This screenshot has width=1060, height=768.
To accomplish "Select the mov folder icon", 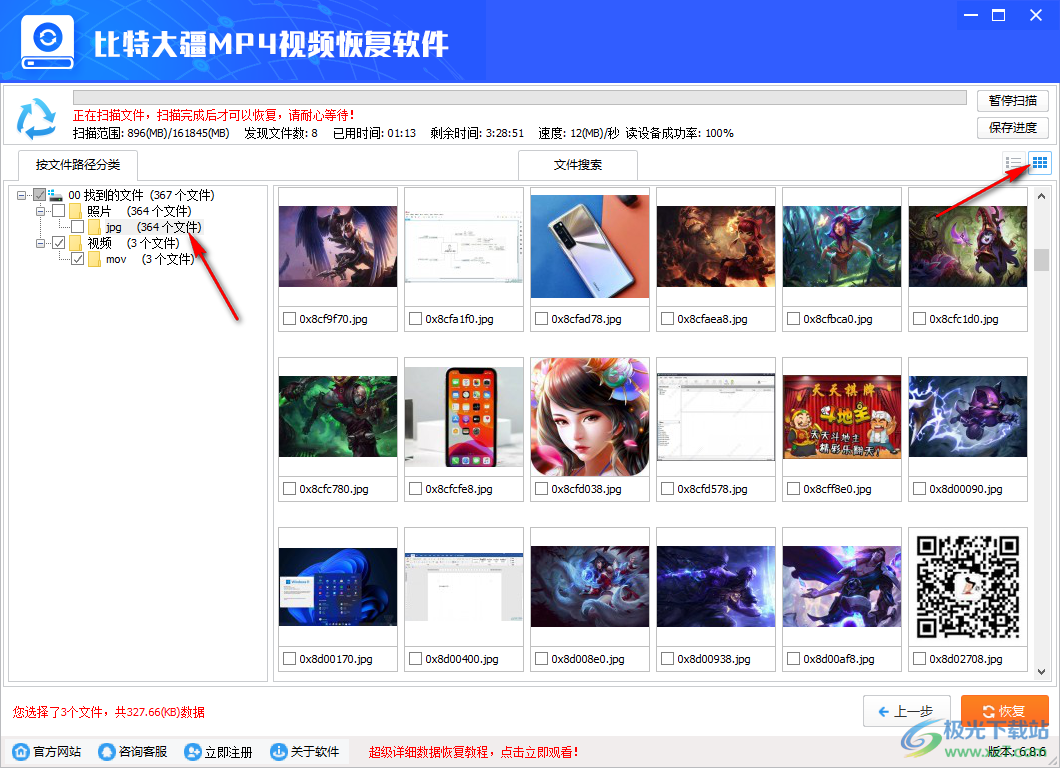I will (95, 260).
